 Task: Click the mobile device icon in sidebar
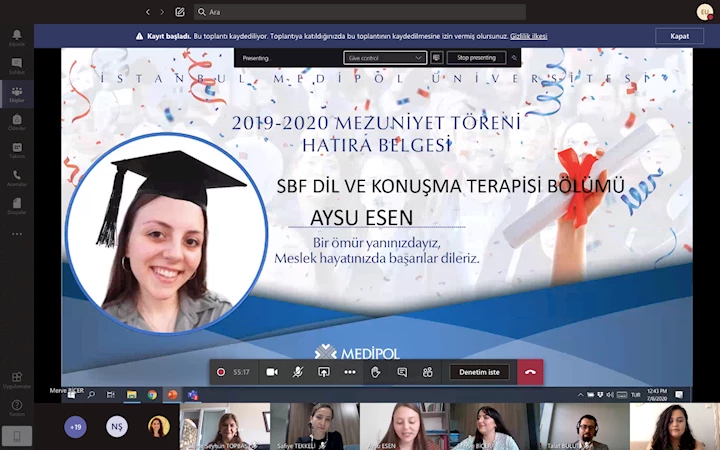(x=17, y=436)
